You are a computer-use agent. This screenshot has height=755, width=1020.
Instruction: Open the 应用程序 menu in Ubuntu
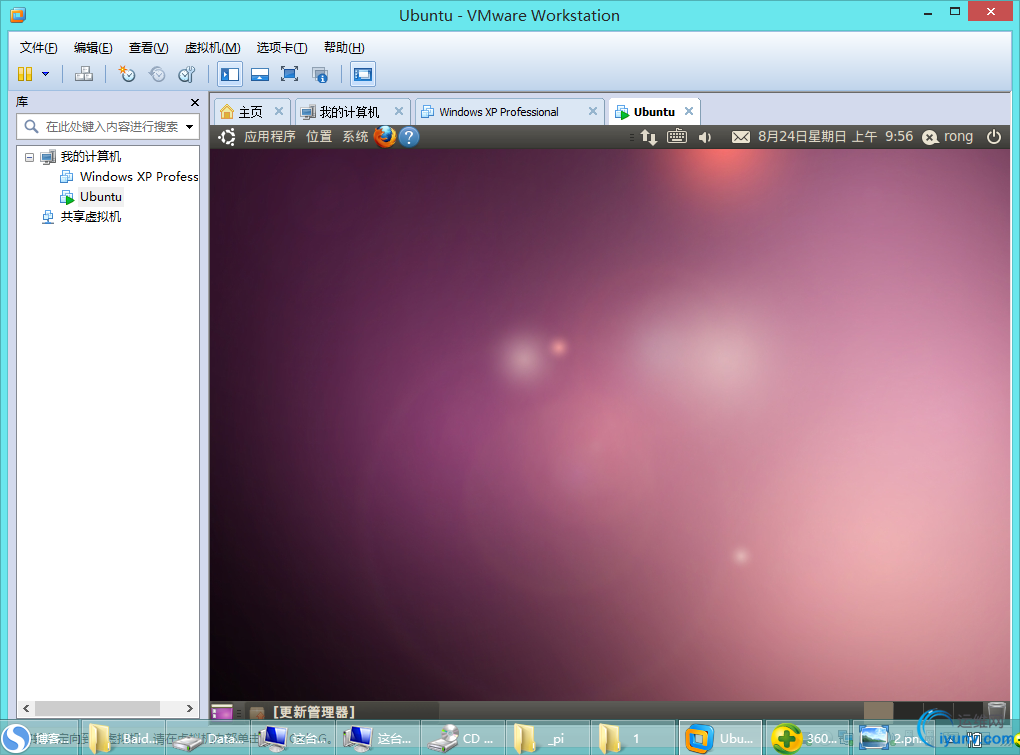point(272,137)
